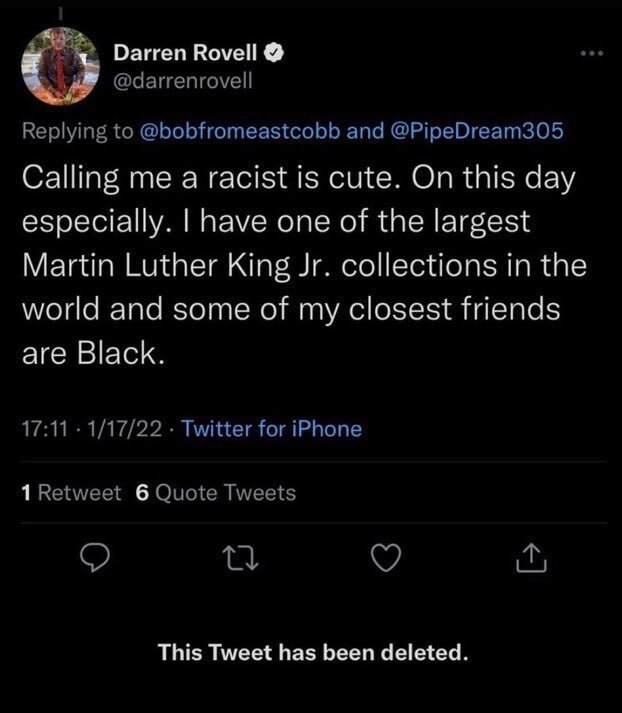Open Darren Rovell's profile avatar

click(63, 65)
